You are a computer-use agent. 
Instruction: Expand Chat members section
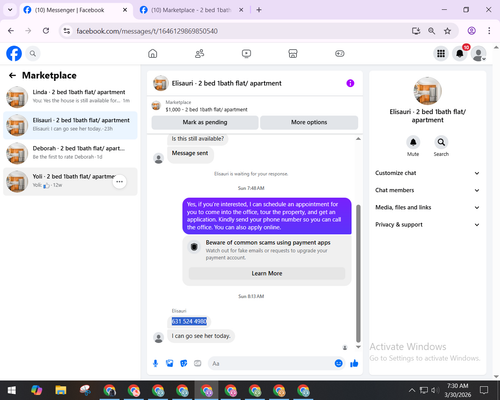427,190
